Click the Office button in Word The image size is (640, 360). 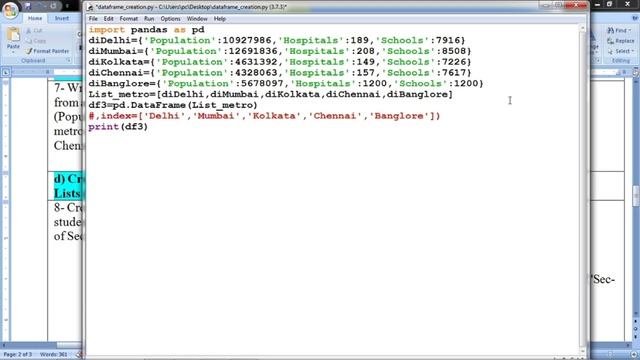pyautogui.click(x=10, y=10)
